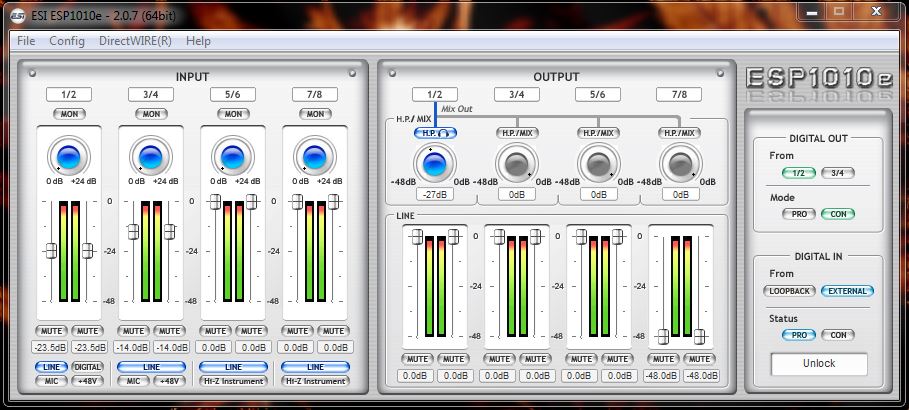Click the output 7/8 gray volume knob
The width and height of the screenshot is (909, 410).
click(681, 164)
